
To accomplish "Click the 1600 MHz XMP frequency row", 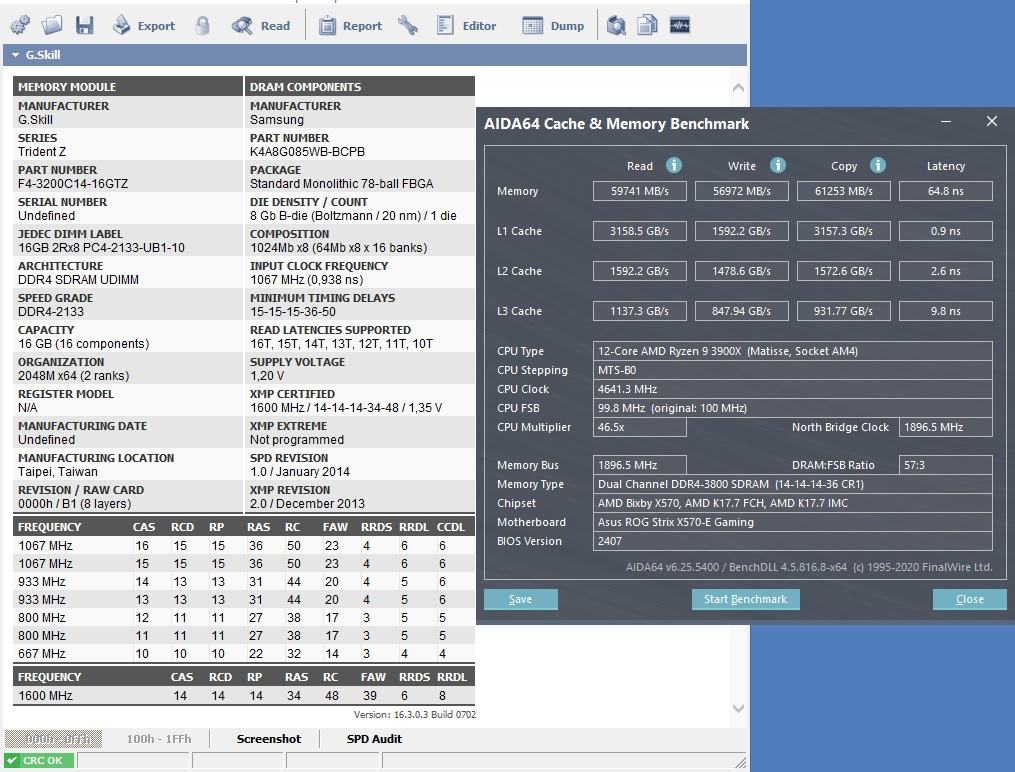I will [243, 696].
